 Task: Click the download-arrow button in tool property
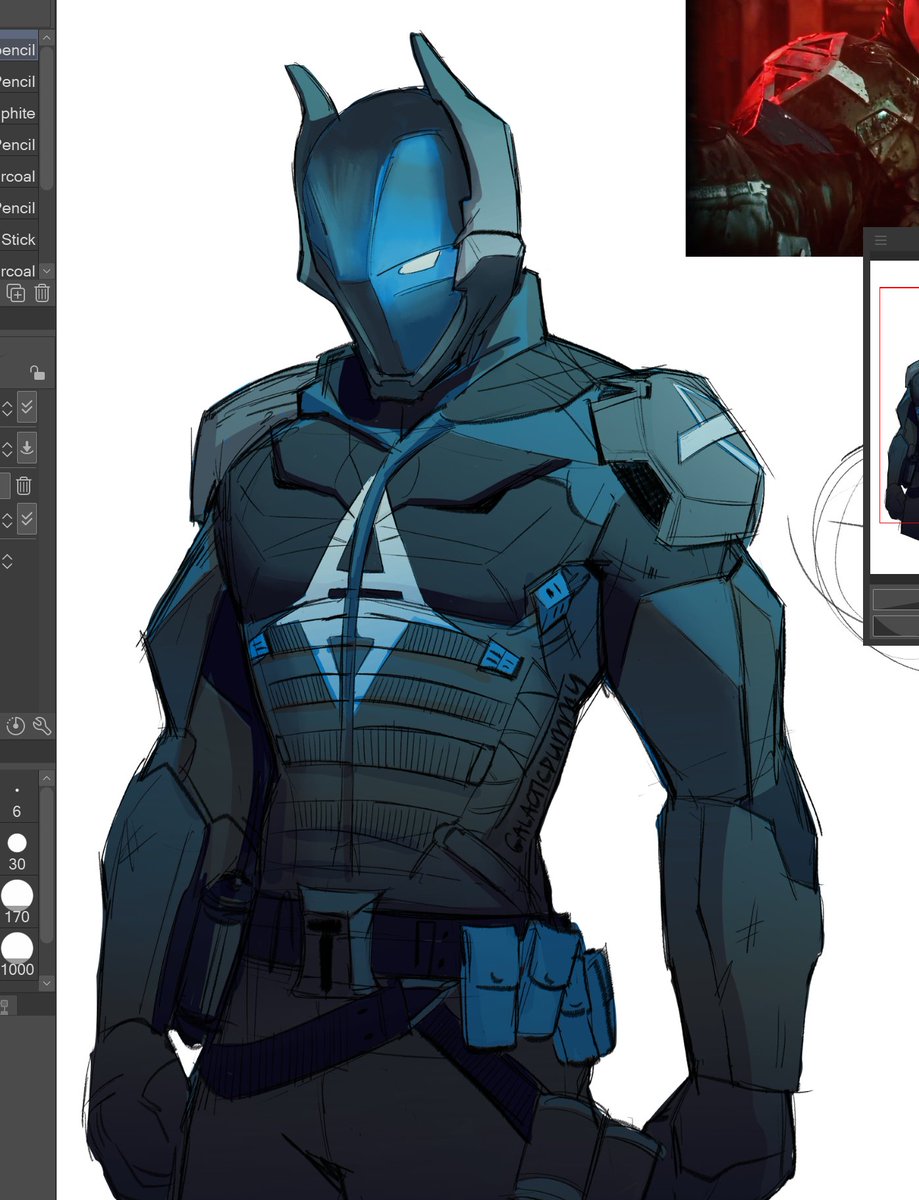(27, 448)
